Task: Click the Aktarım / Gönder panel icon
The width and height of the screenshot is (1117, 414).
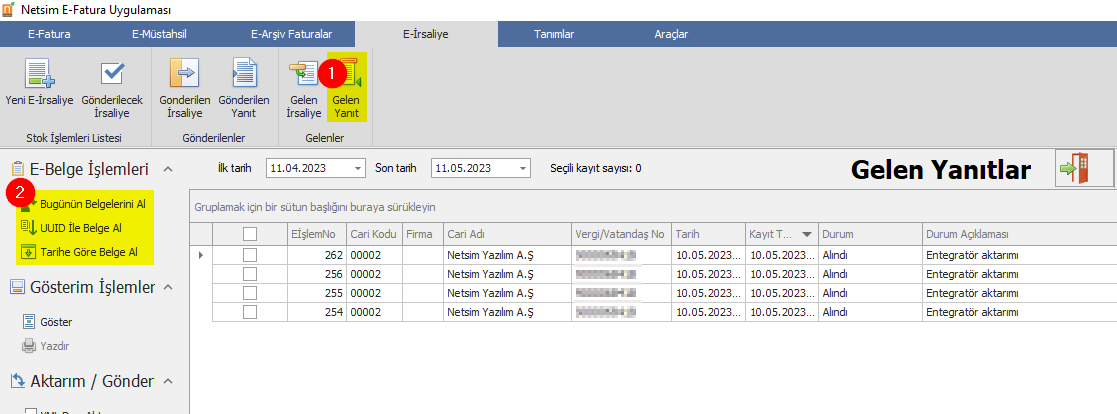Action: [x=19, y=381]
